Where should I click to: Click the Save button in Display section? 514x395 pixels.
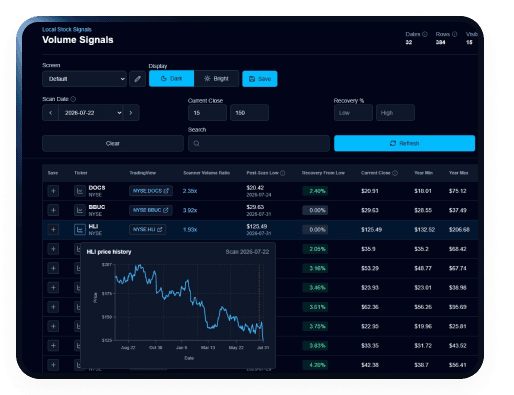[x=260, y=79]
